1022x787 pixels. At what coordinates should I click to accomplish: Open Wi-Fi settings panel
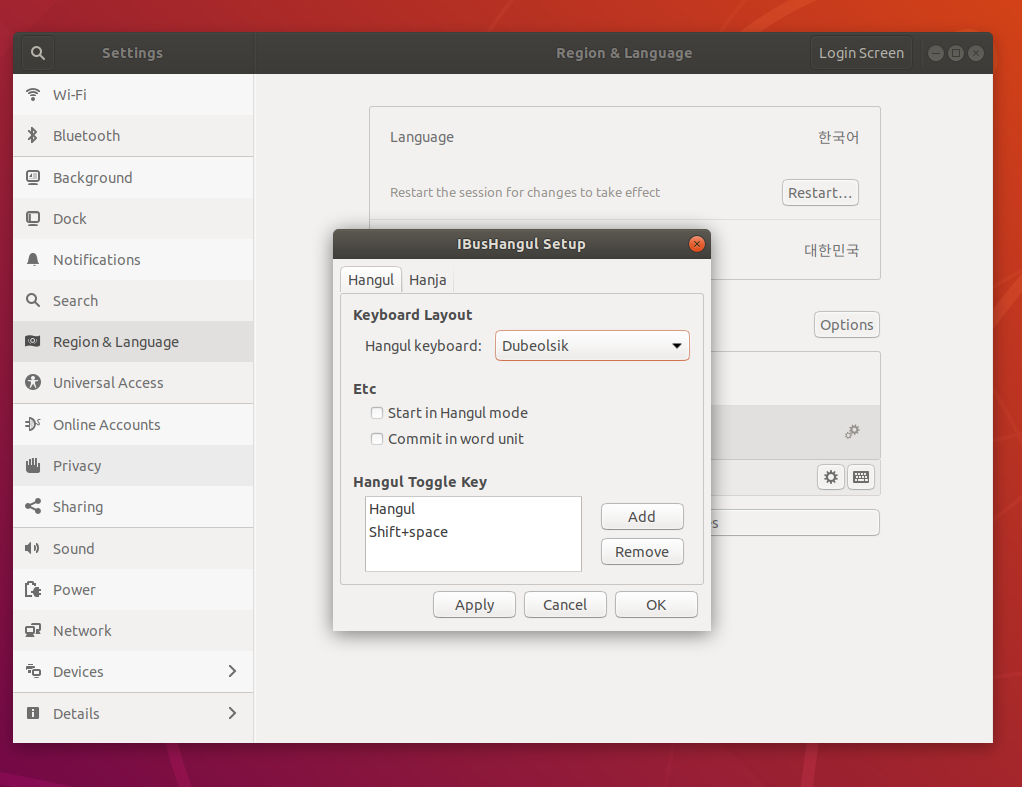pyautogui.click(x=133, y=95)
